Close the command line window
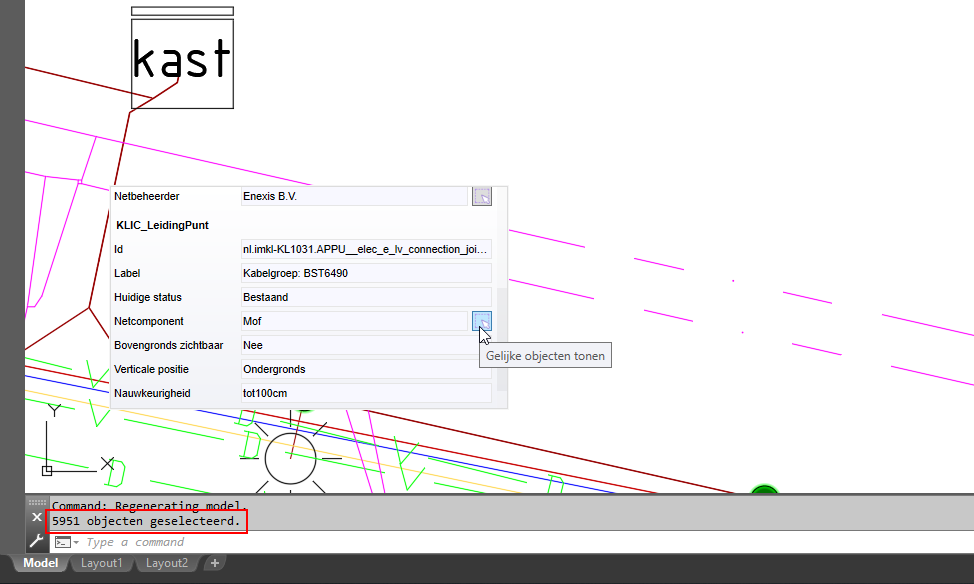This screenshot has width=974, height=584. click(37, 518)
